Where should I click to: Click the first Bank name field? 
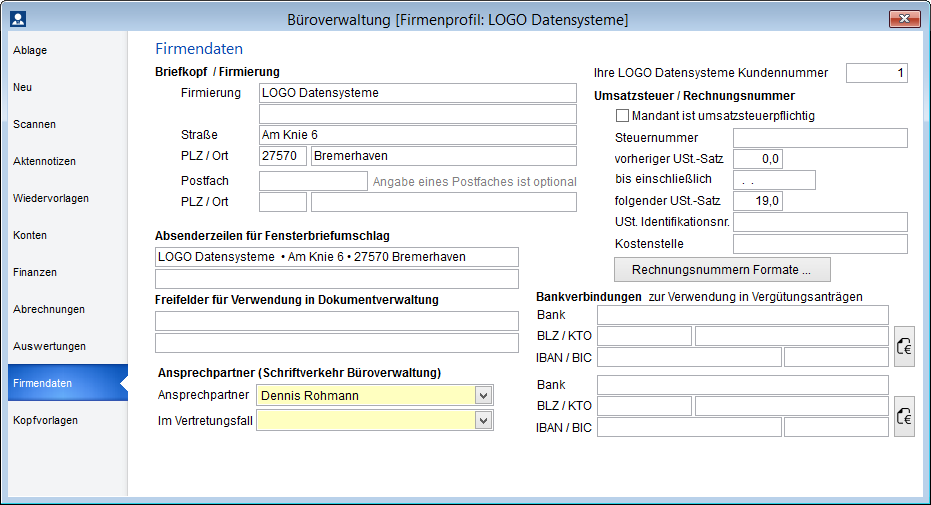pyautogui.click(x=743, y=315)
